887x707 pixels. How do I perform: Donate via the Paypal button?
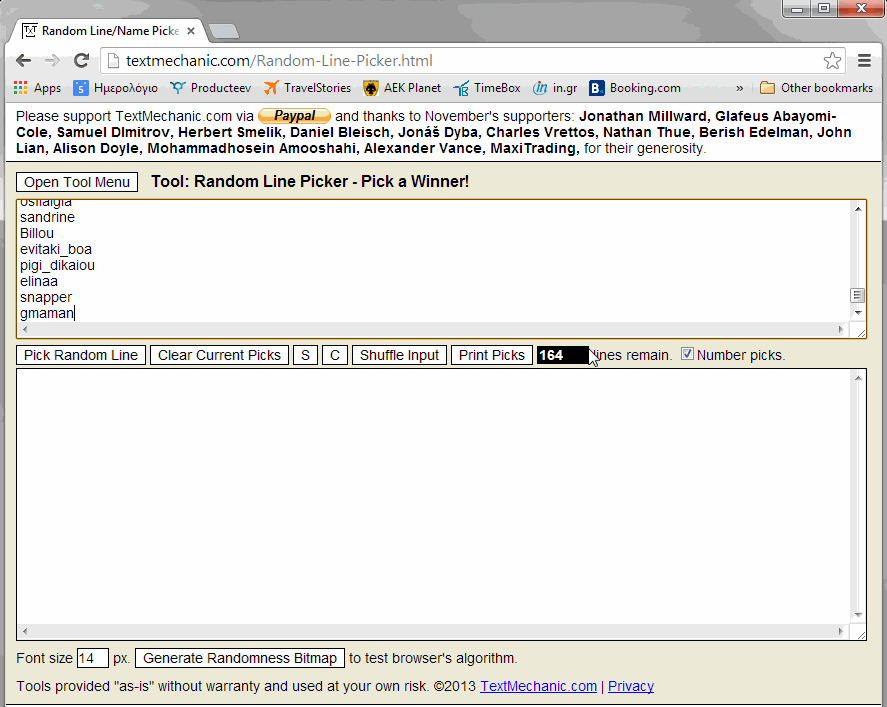click(294, 116)
